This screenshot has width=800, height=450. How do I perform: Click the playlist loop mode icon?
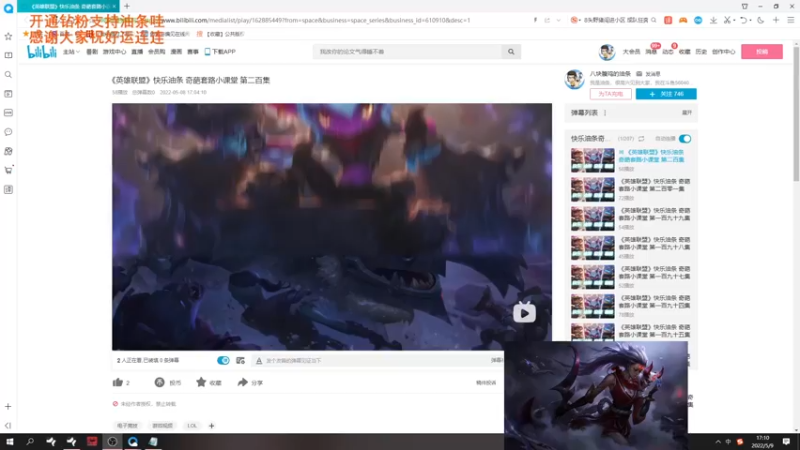pyautogui.click(x=641, y=138)
